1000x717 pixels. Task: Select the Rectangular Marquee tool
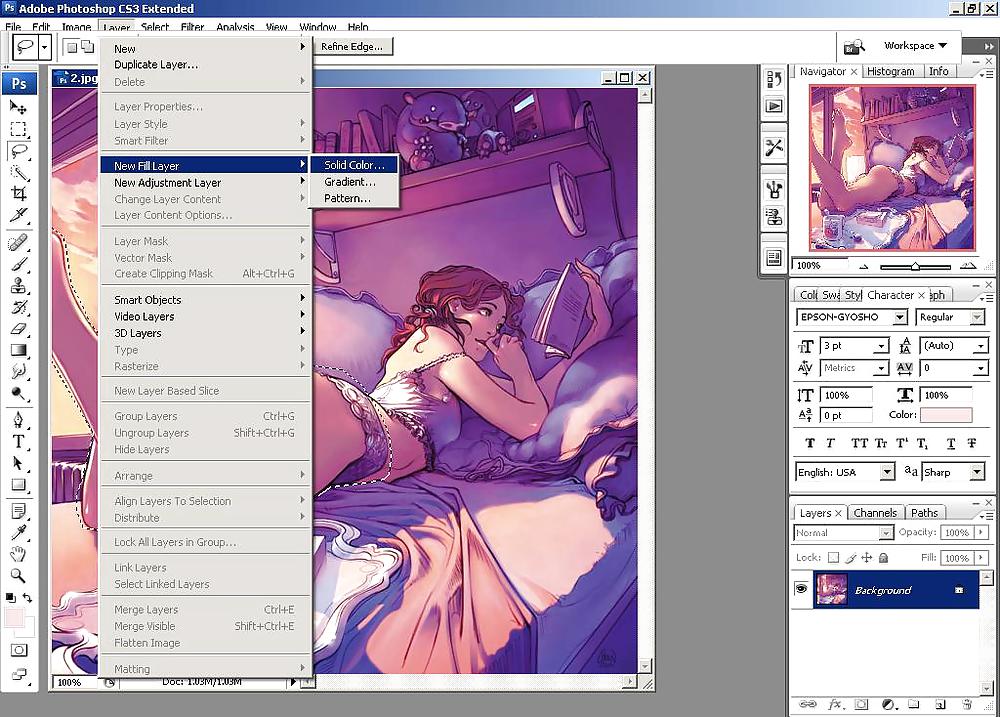point(18,129)
